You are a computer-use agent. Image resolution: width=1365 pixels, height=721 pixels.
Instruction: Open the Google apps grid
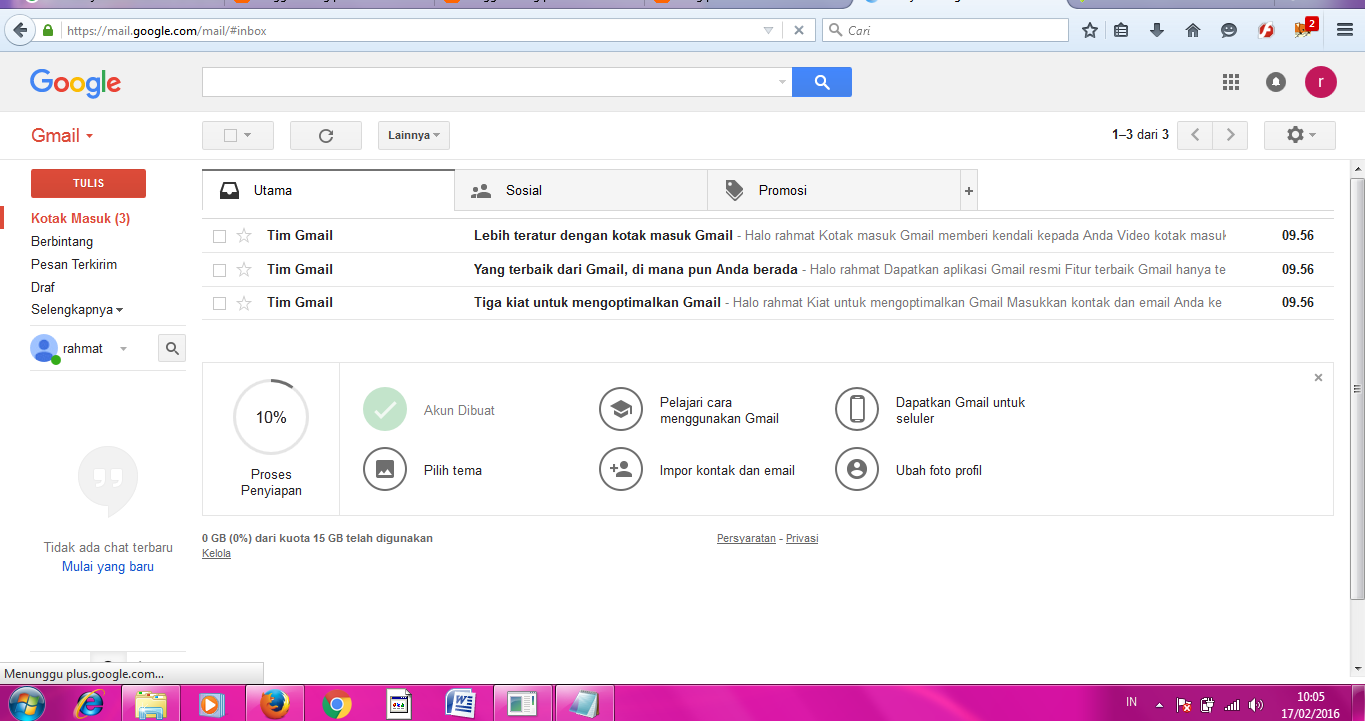(1231, 82)
